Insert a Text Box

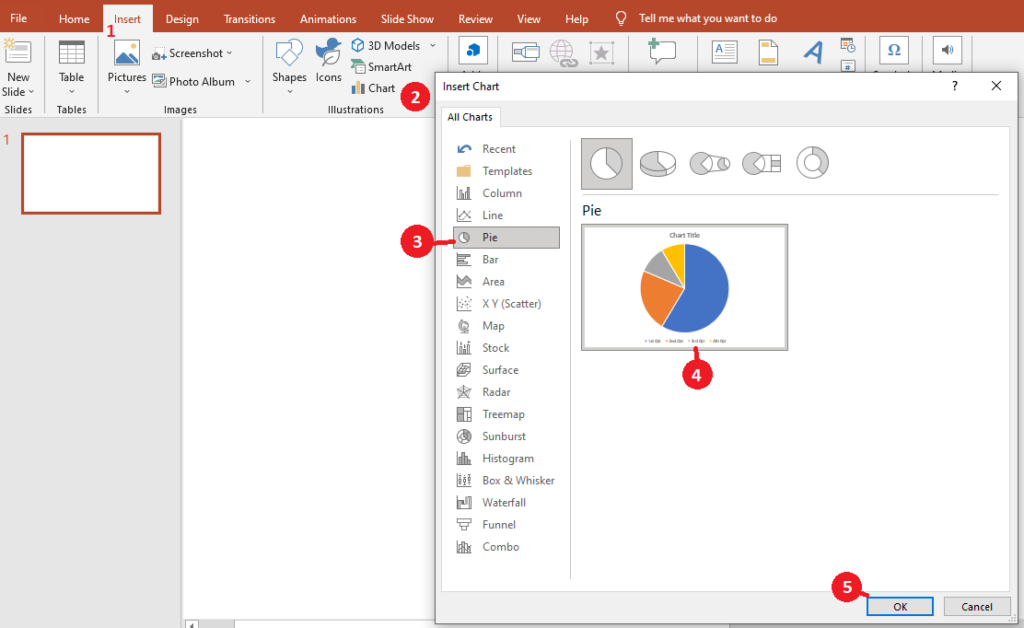coord(724,49)
